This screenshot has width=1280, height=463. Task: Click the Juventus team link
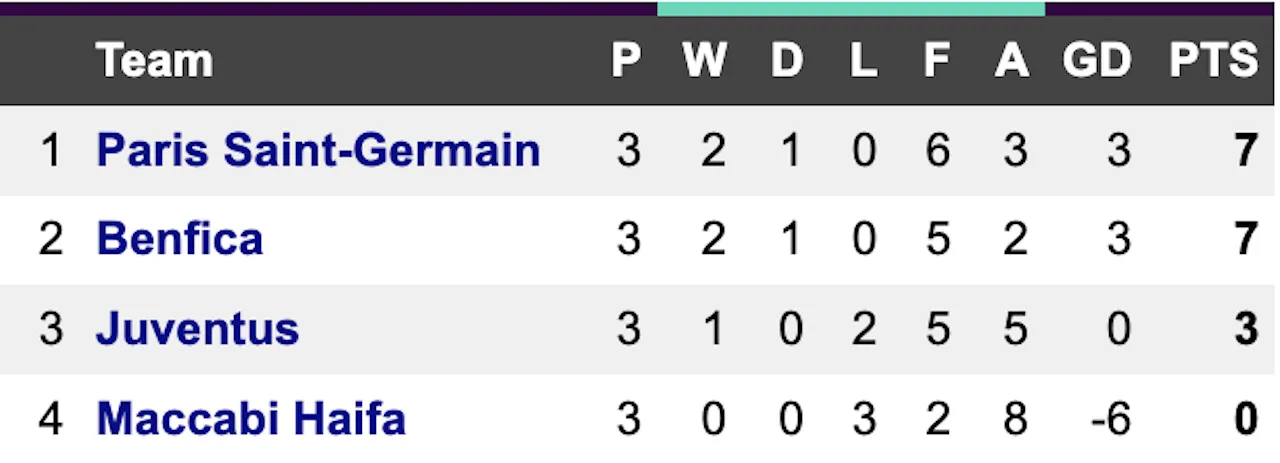[x=197, y=329]
